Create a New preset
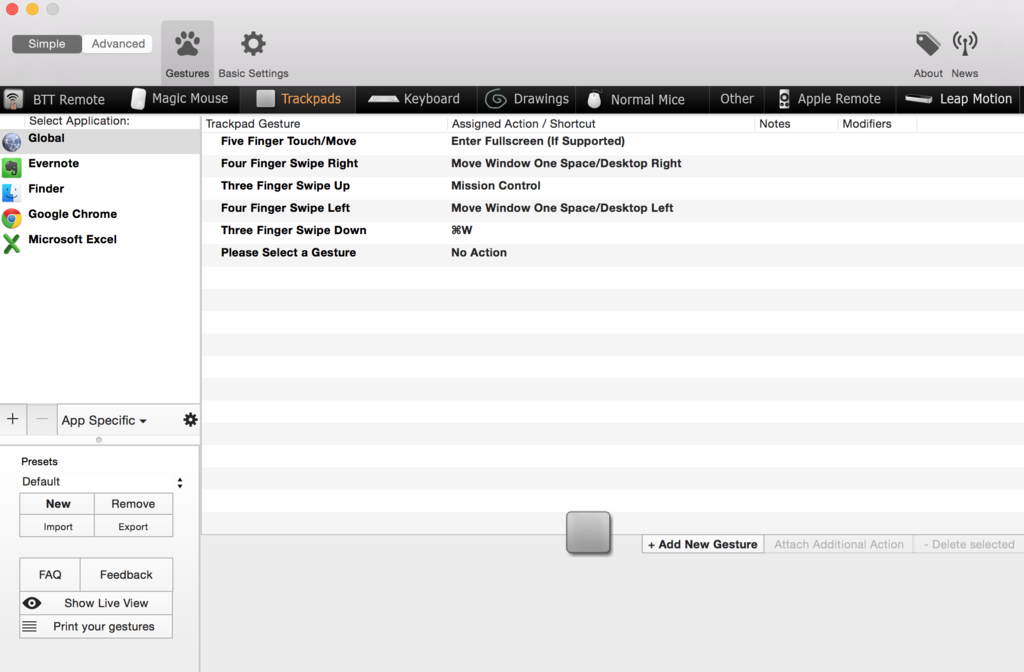Screen dimensions: 1024x672 [x=57, y=504]
